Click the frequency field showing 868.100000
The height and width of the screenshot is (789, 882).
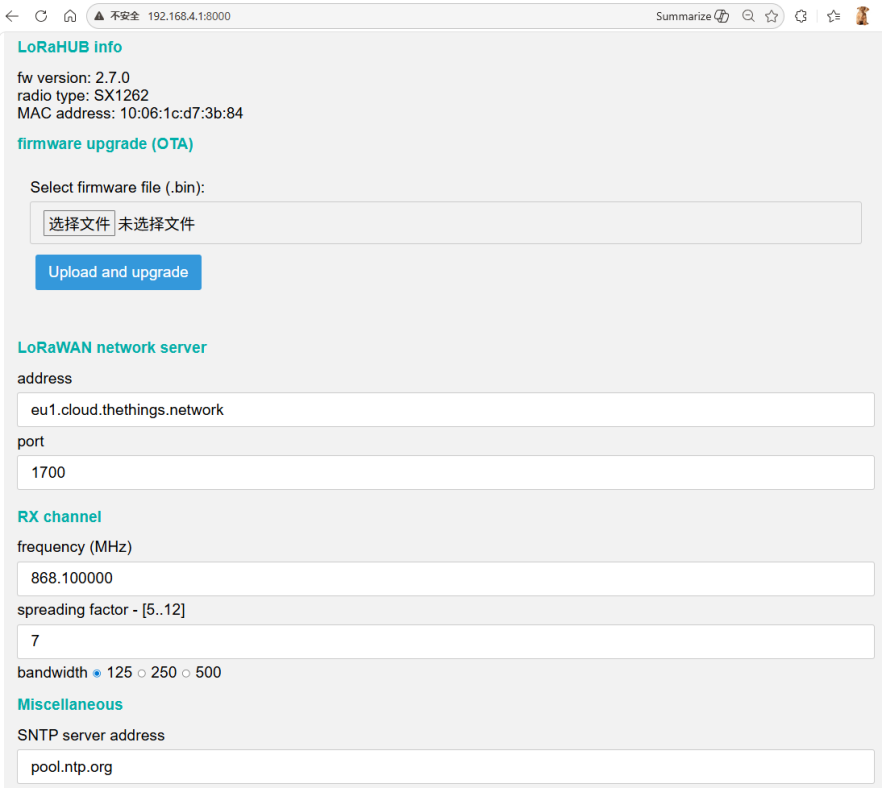[446, 578]
